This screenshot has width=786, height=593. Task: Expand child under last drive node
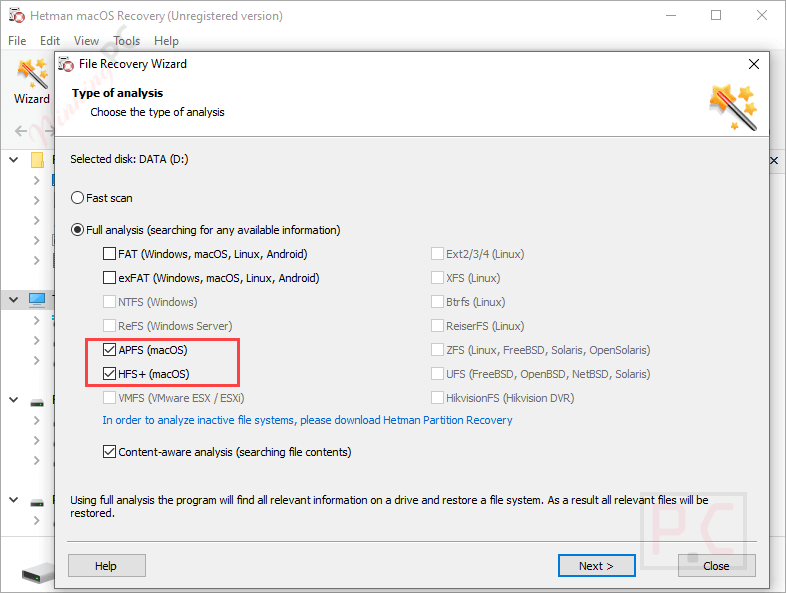36,520
